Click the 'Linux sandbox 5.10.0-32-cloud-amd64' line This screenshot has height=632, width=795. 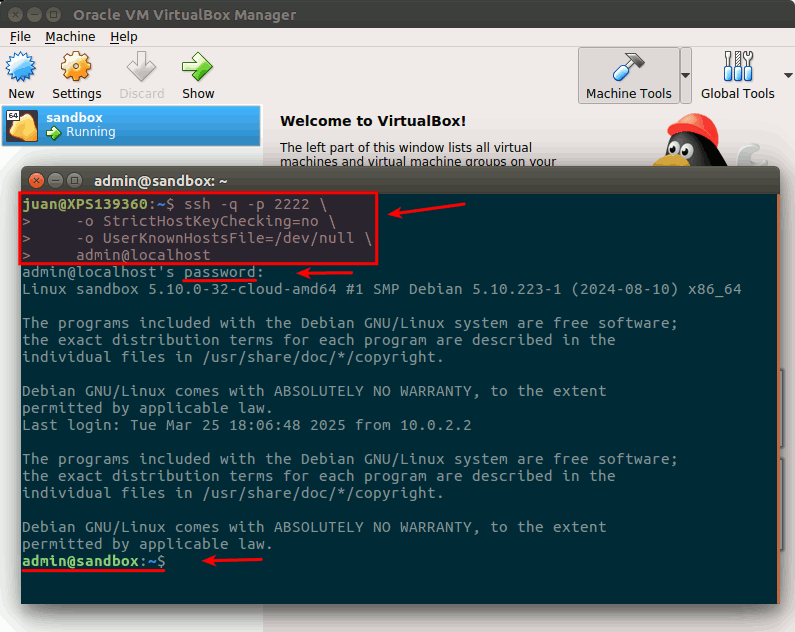381,289
